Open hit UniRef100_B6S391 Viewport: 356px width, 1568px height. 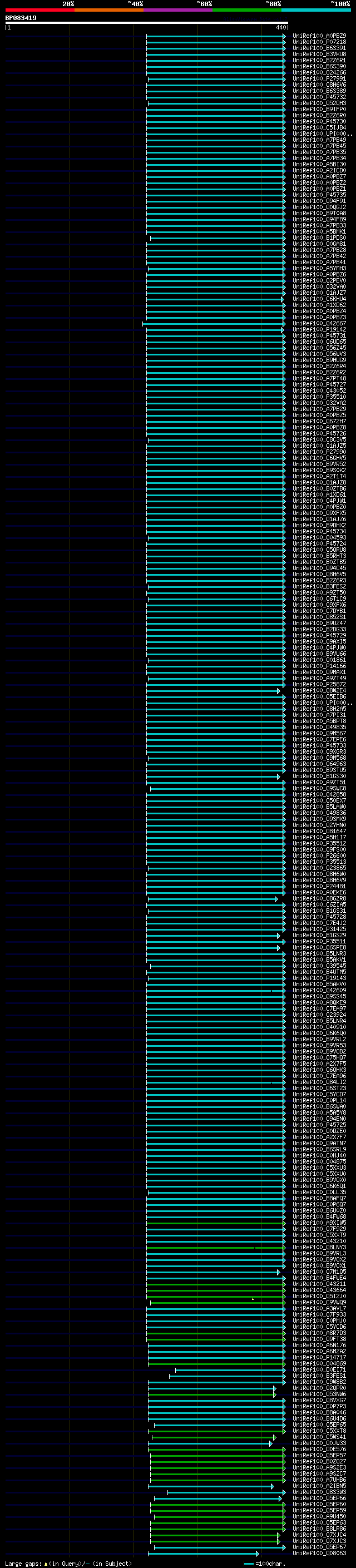[x=319, y=48]
